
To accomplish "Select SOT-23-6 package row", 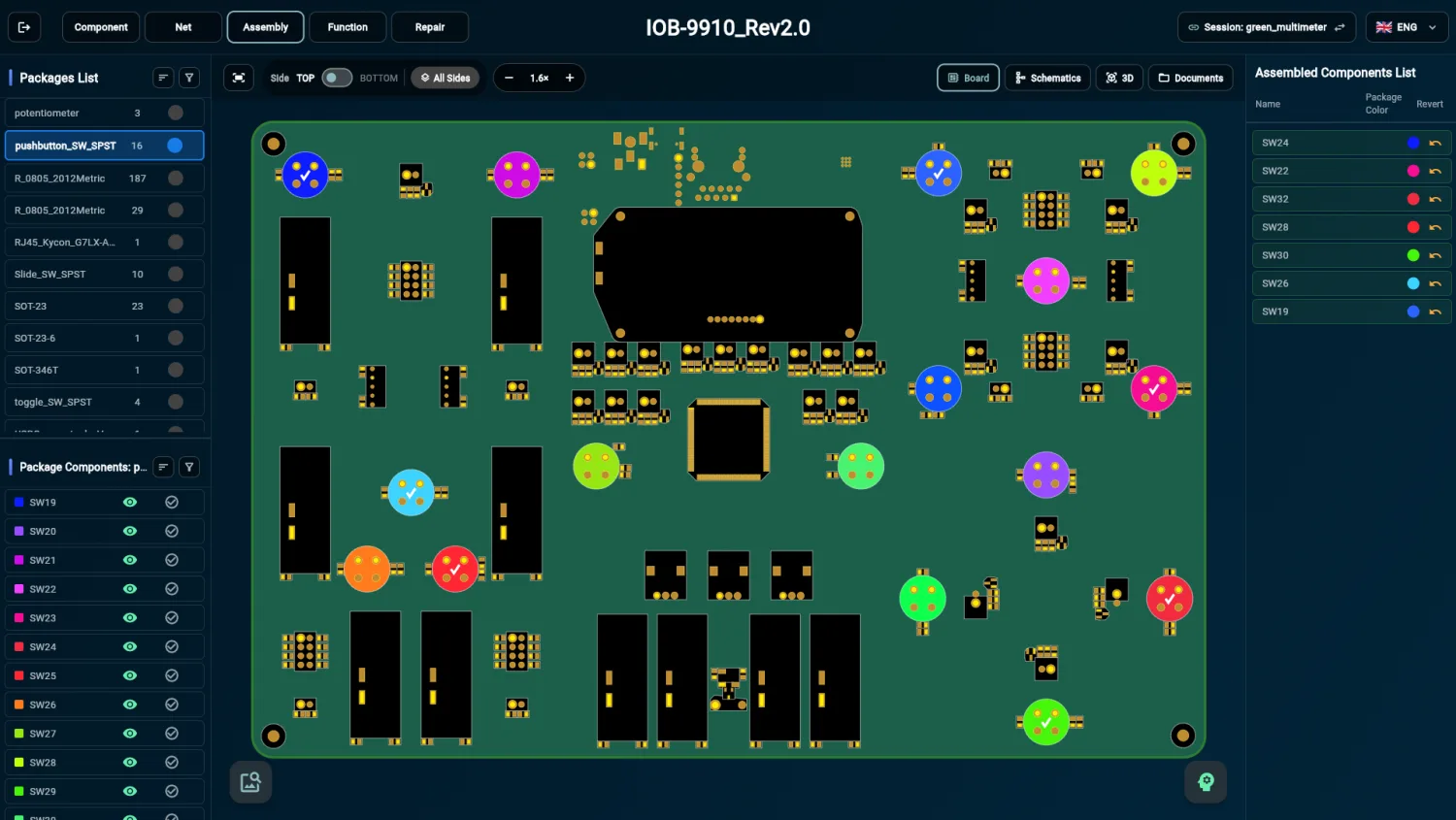I will 104,338.
